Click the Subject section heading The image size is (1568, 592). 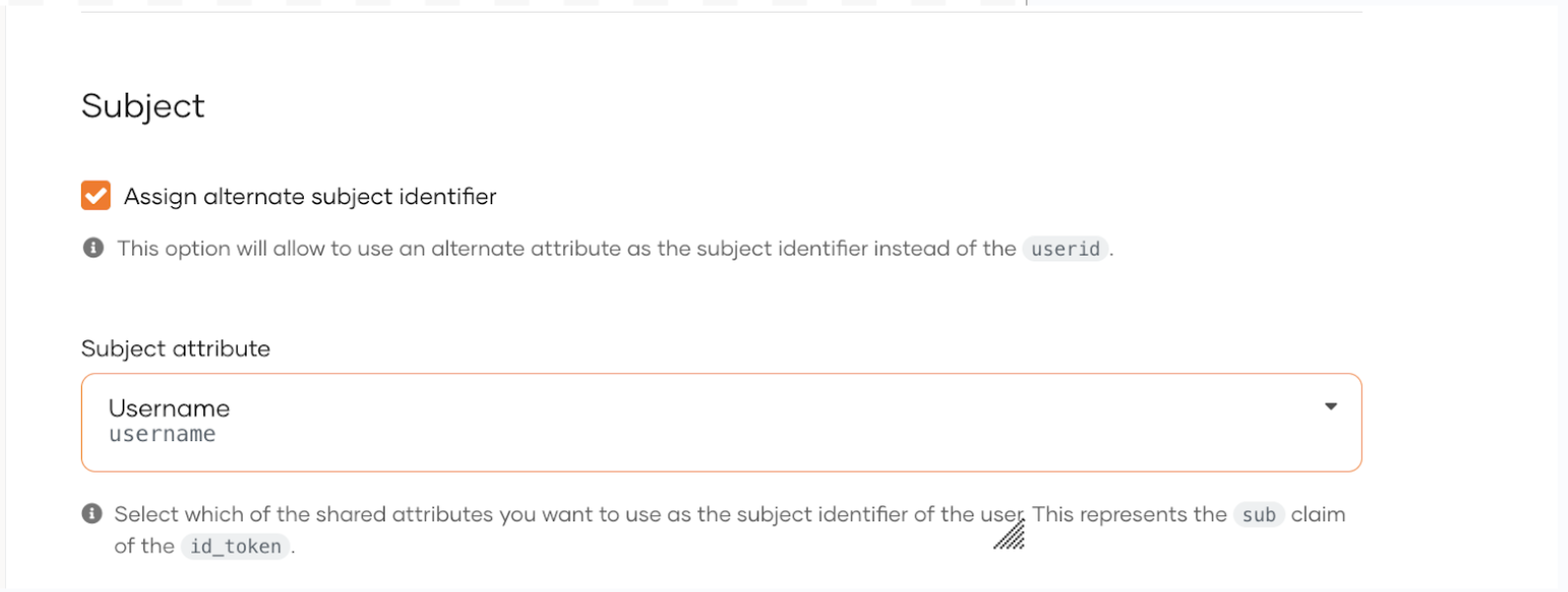143,106
